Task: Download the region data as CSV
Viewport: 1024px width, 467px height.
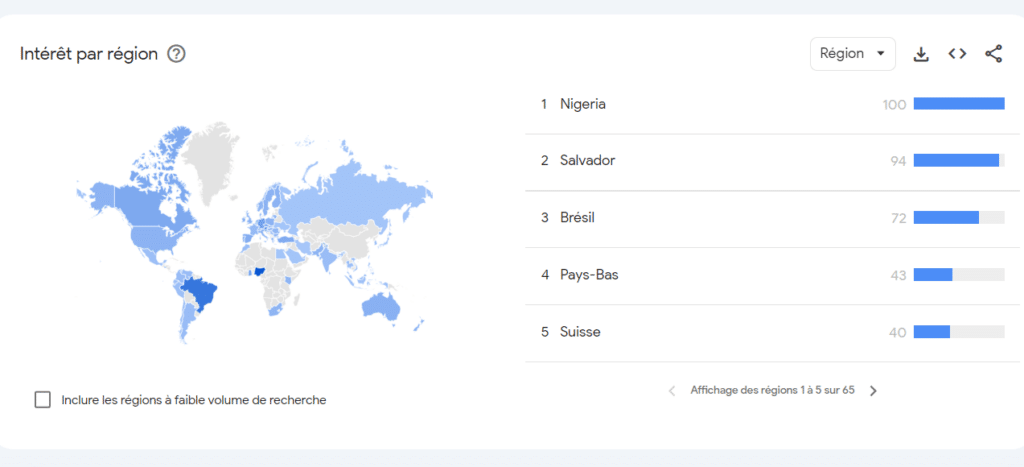Action: pos(921,54)
